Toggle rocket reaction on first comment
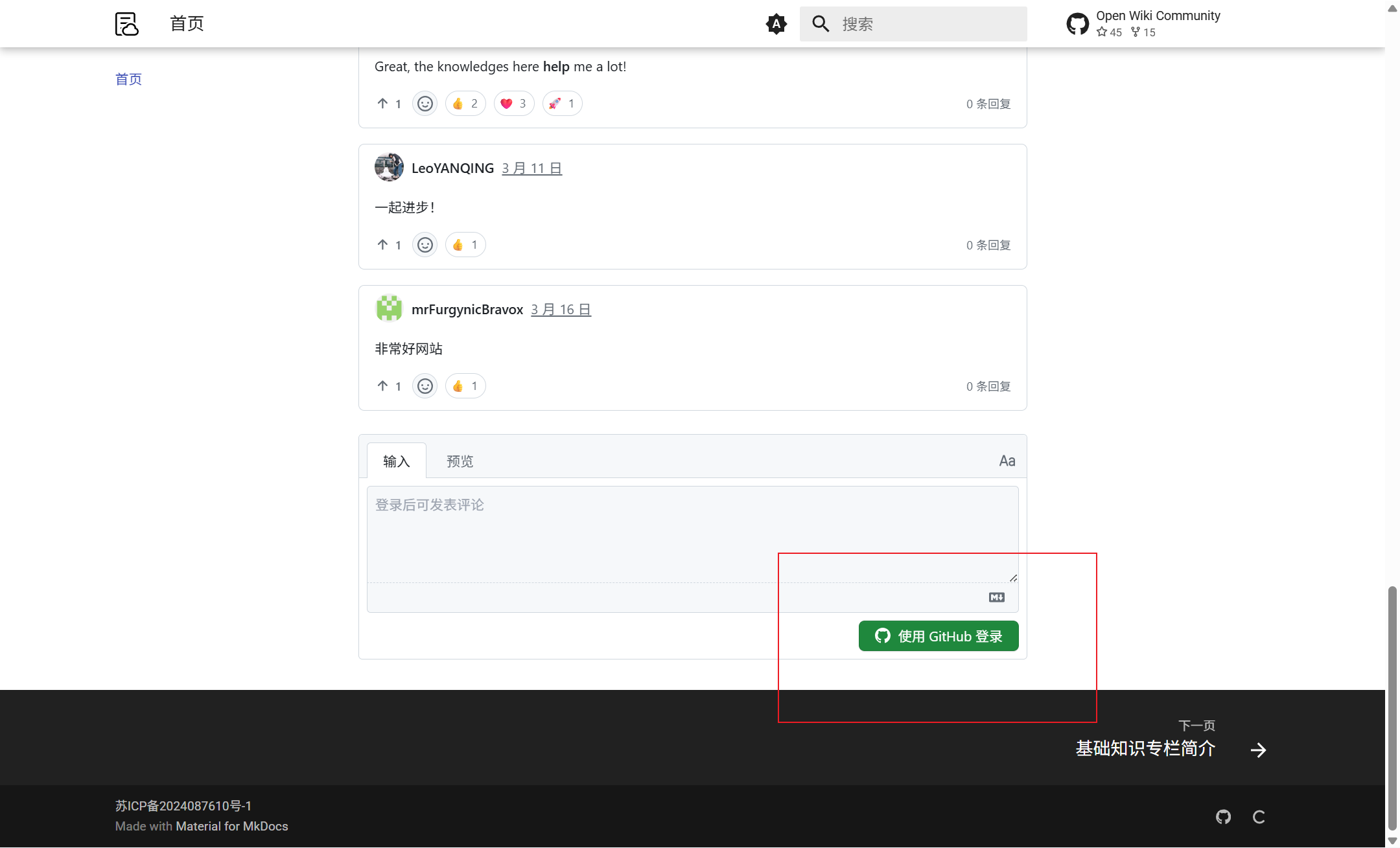 [562, 104]
